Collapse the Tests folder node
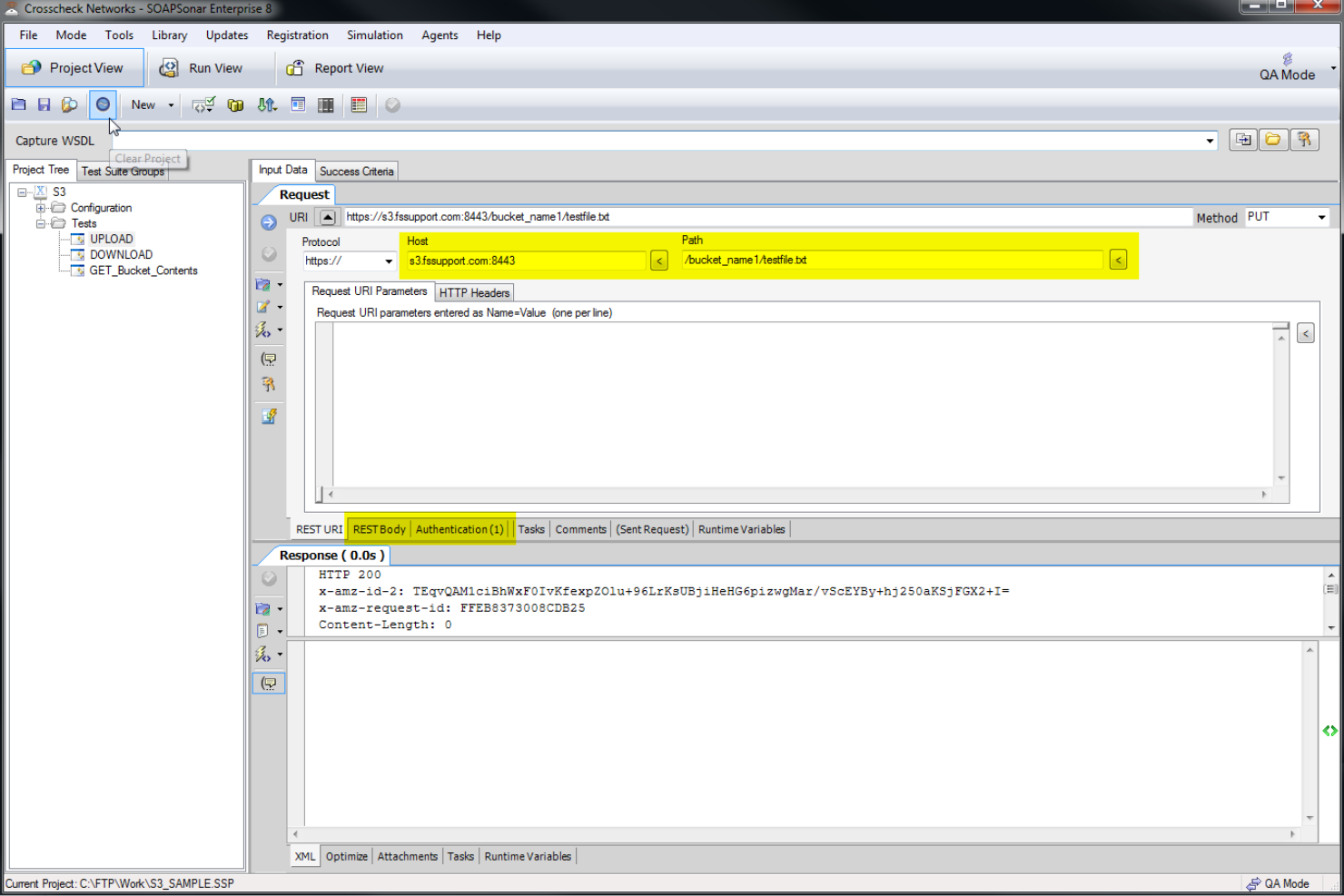This screenshot has width=1344, height=896. tap(40, 223)
